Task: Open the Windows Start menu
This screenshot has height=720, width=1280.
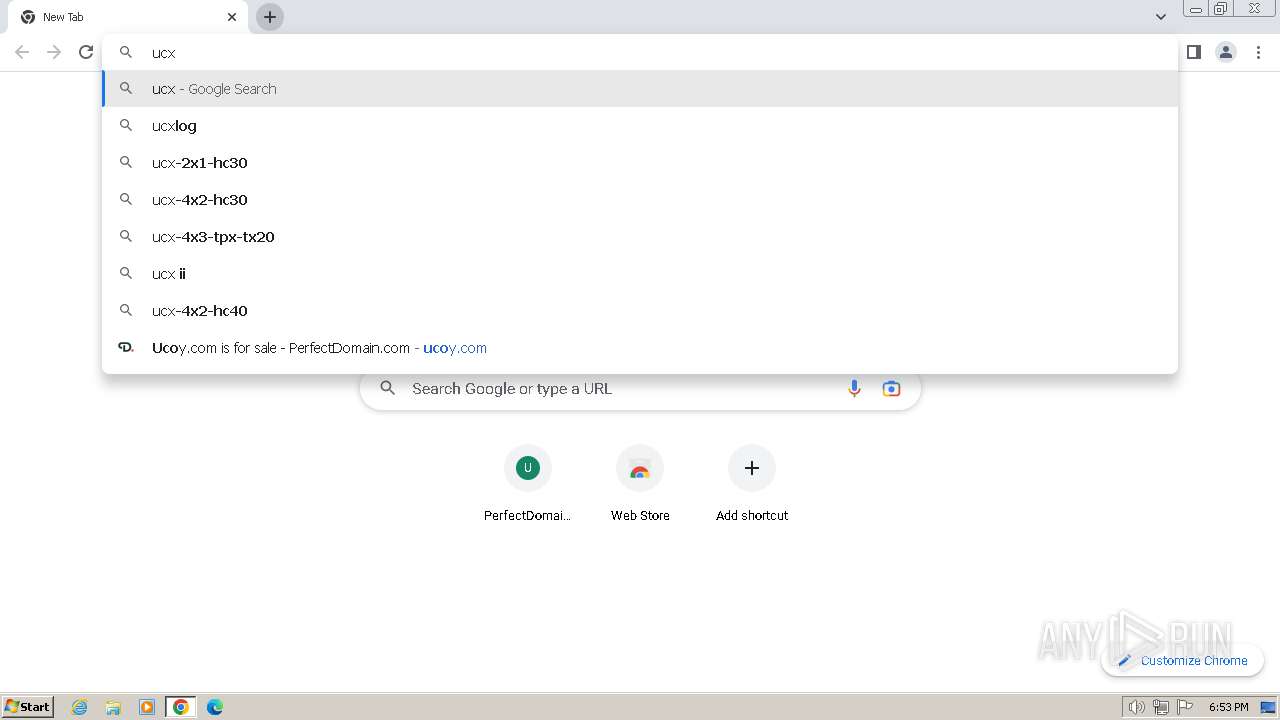Action: click(x=28, y=706)
